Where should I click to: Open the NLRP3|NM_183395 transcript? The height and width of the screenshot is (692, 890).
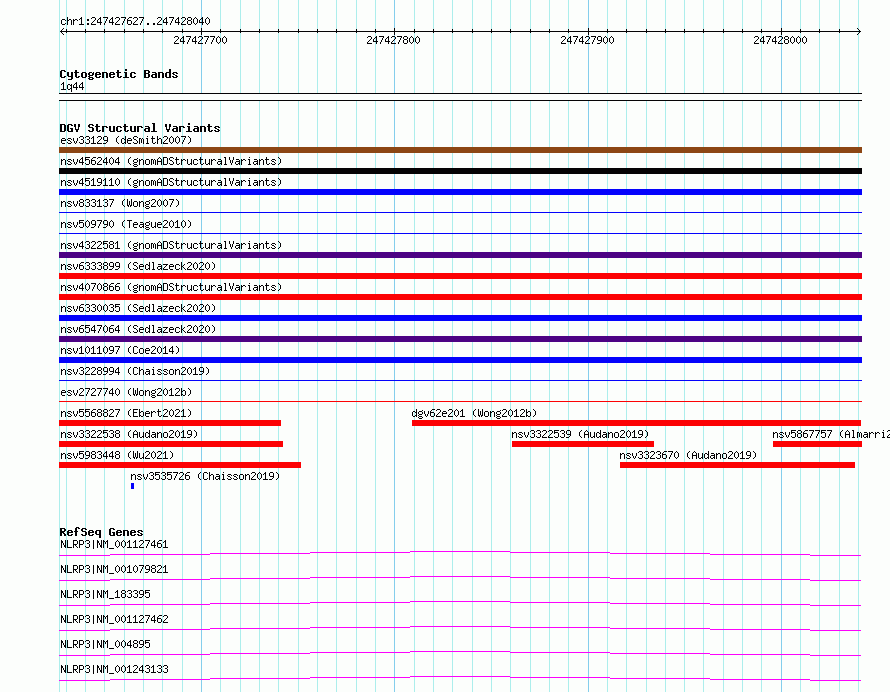(105, 594)
